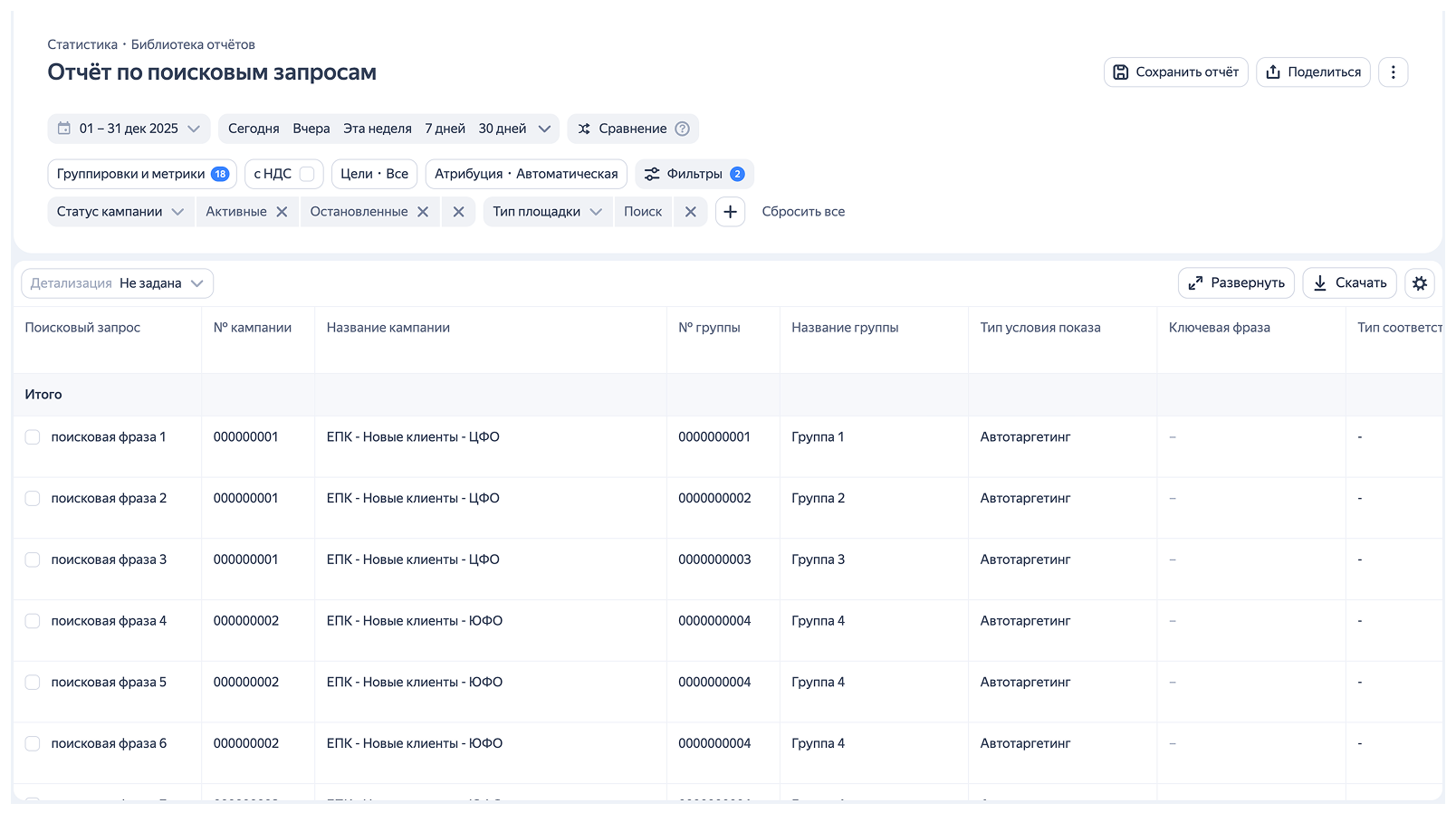Click the Сбросить все link

[803, 212]
